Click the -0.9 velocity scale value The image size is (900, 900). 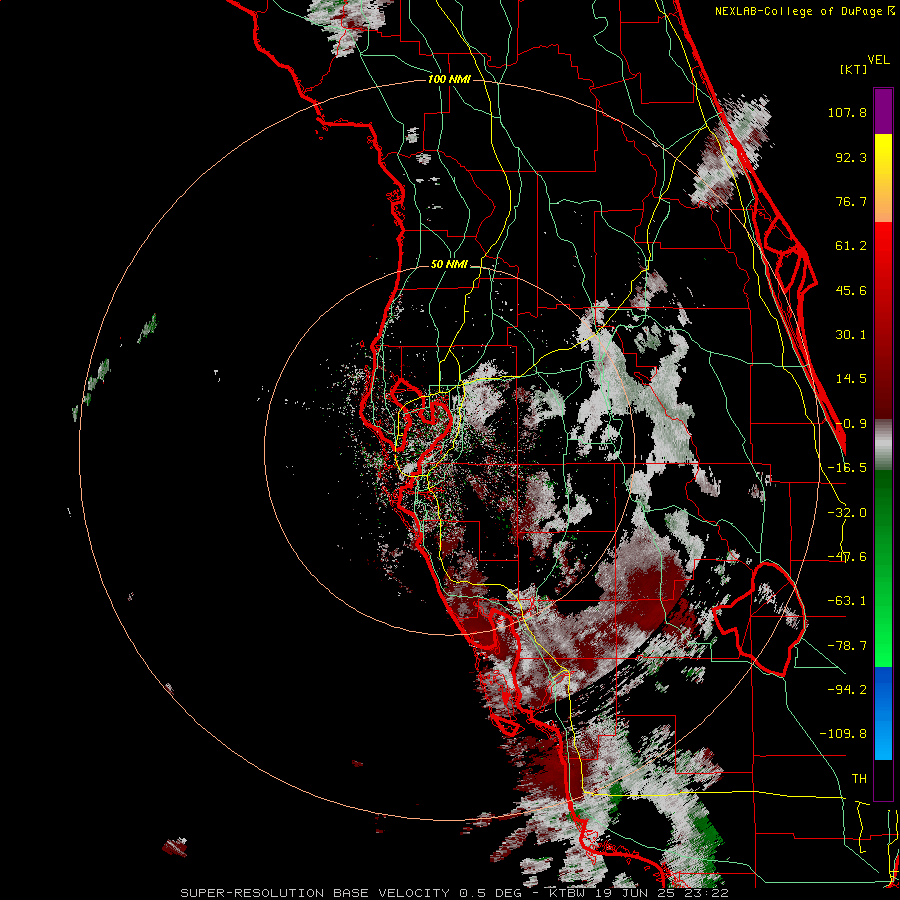pyautogui.click(x=851, y=424)
